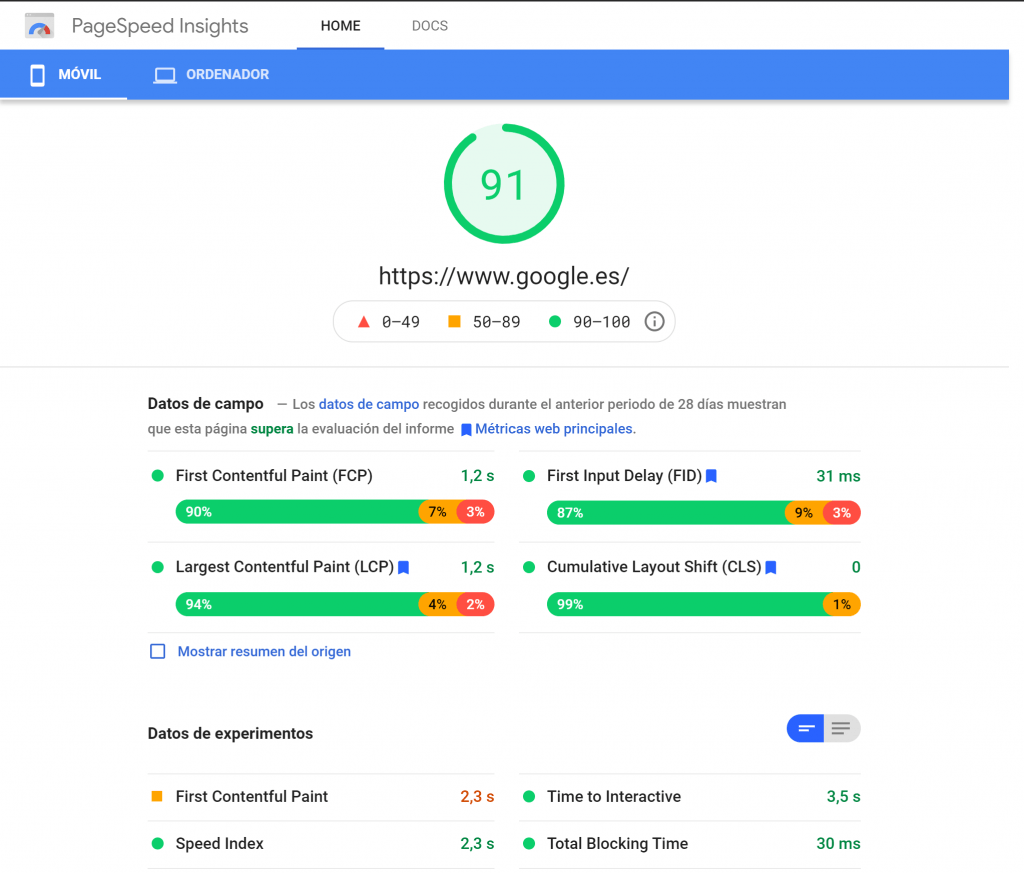This screenshot has height=873, width=1024.
Task: Click the green dot beside Speed Index
Action: (x=158, y=844)
